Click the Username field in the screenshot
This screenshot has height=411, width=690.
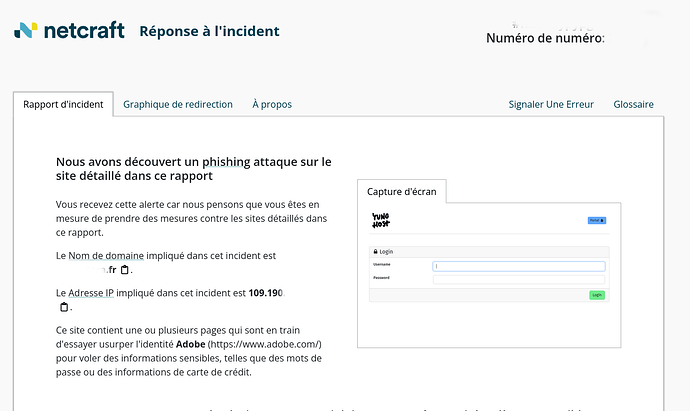[x=519, y=266]
